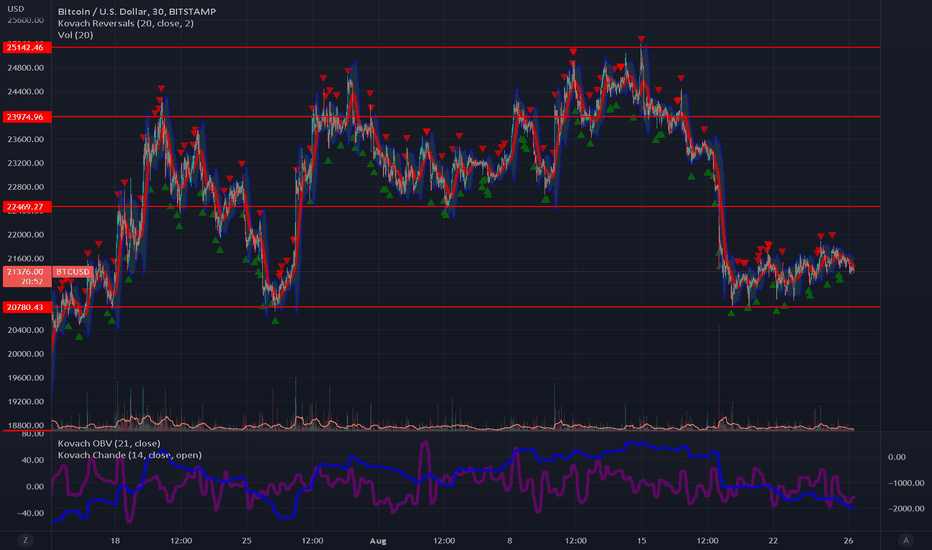Screen dimensions: 932x550
Task: Select the horizontal line at 22469.27
Action: (465, 206)
